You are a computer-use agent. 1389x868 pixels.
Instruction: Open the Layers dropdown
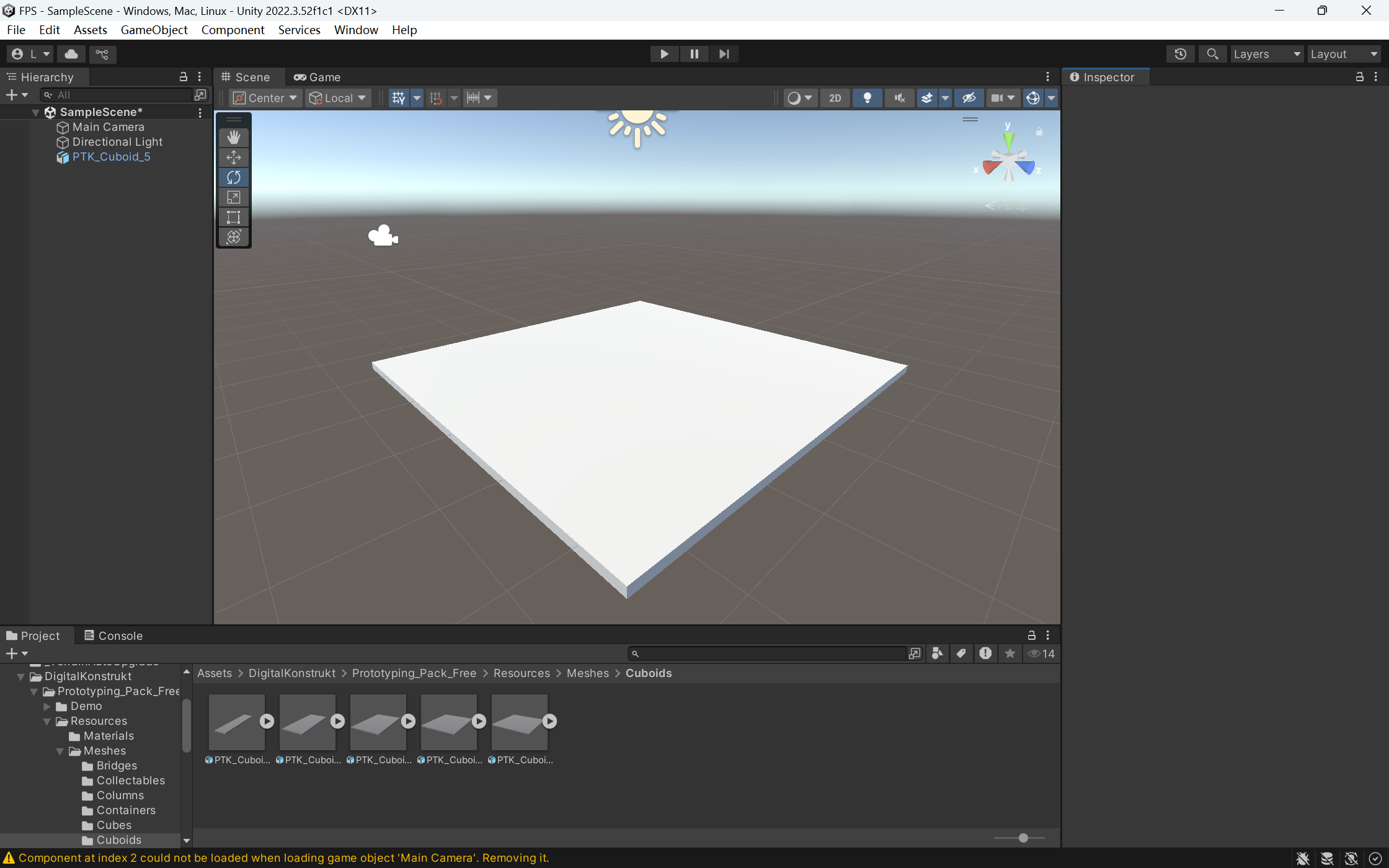pos(1266,54)
